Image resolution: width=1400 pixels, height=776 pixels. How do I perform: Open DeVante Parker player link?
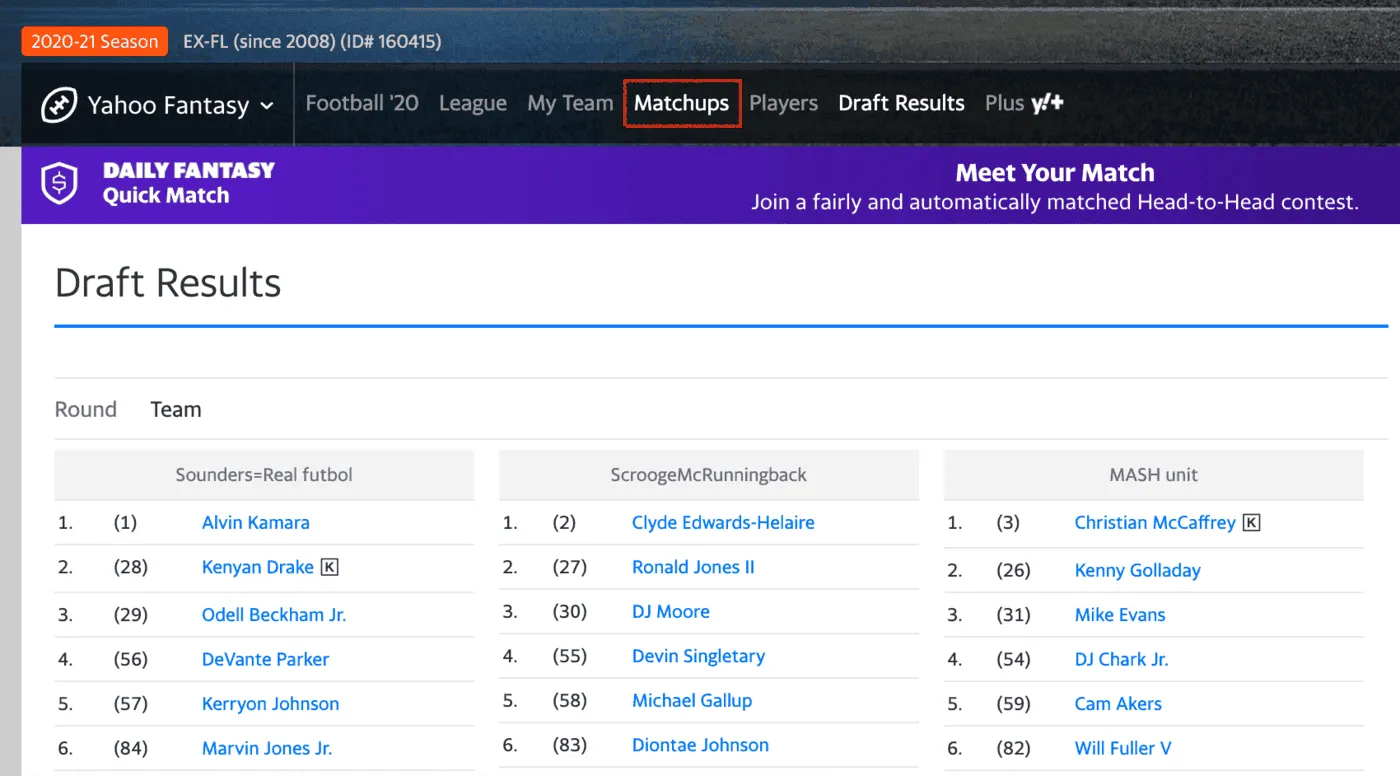(266, 659)
